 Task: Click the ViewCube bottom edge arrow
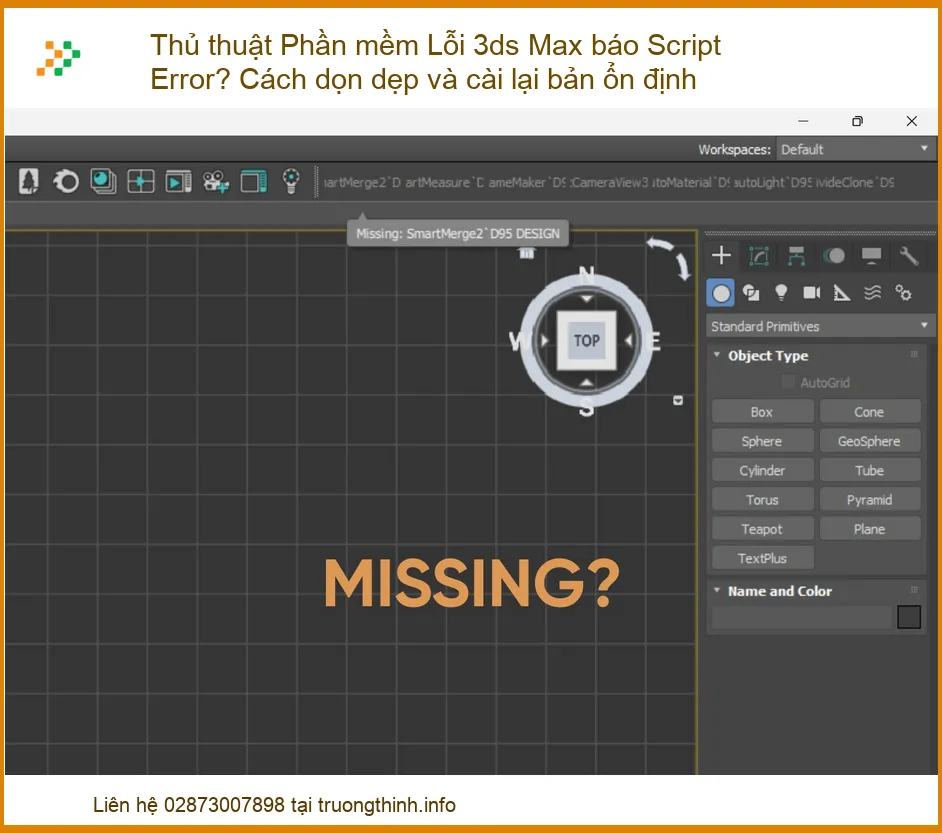587,383
